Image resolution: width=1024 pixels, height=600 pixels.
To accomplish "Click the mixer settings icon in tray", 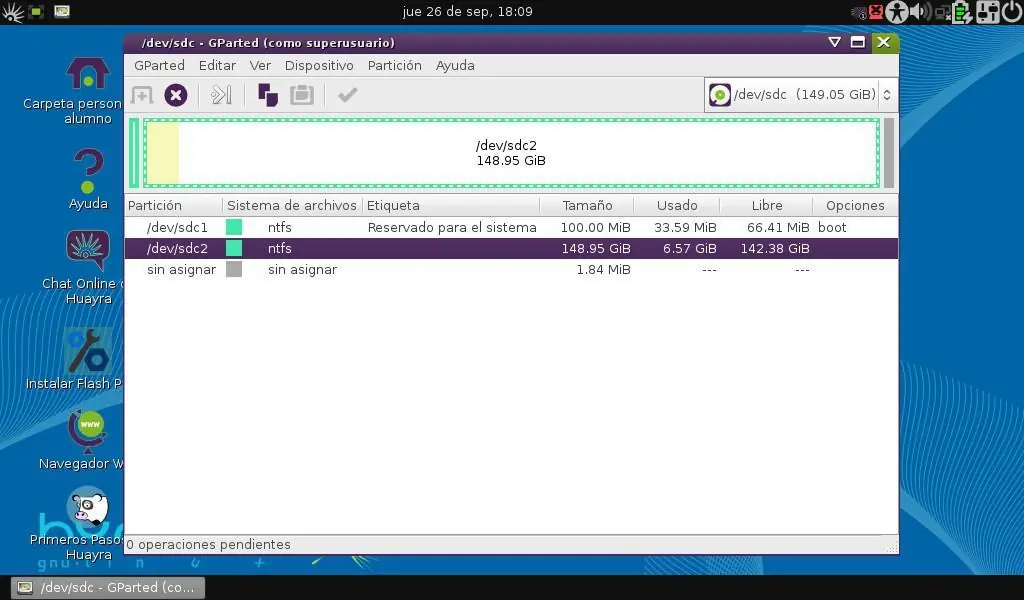I will pyautogui.click(x=987, y=12).
